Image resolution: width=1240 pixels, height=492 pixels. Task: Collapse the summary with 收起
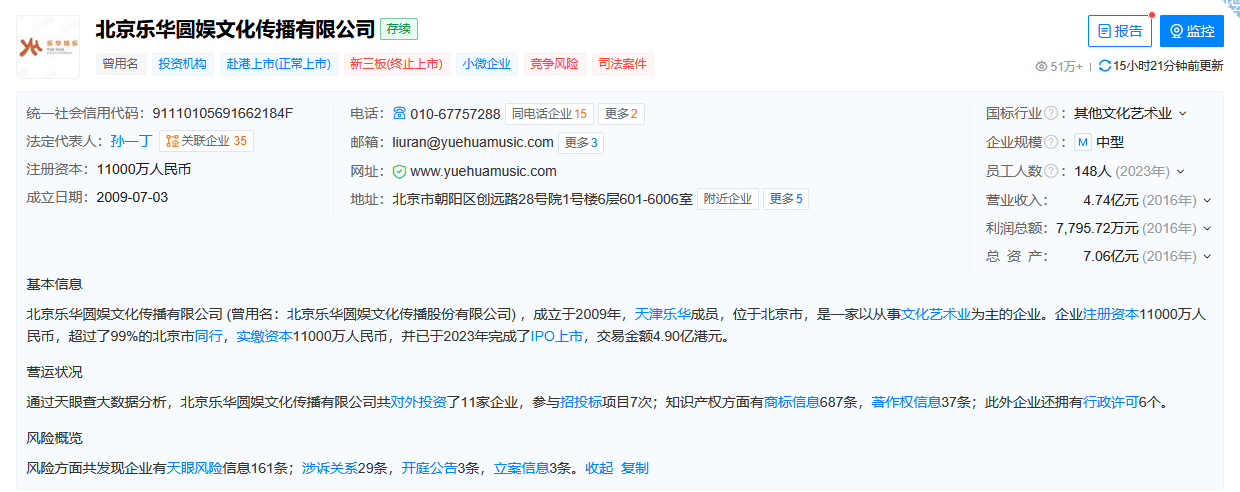(599, 468)
